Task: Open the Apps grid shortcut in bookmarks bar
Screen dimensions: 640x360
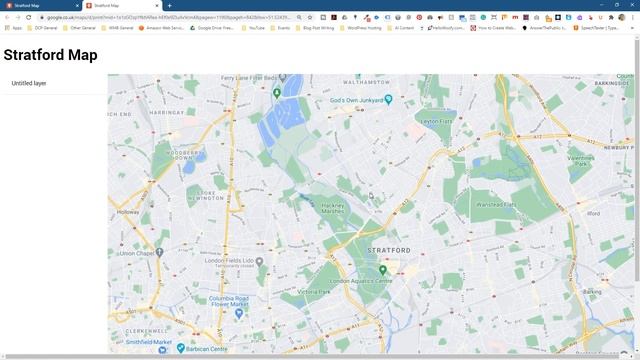Action: pyautogui.click(x=13, y=28)
